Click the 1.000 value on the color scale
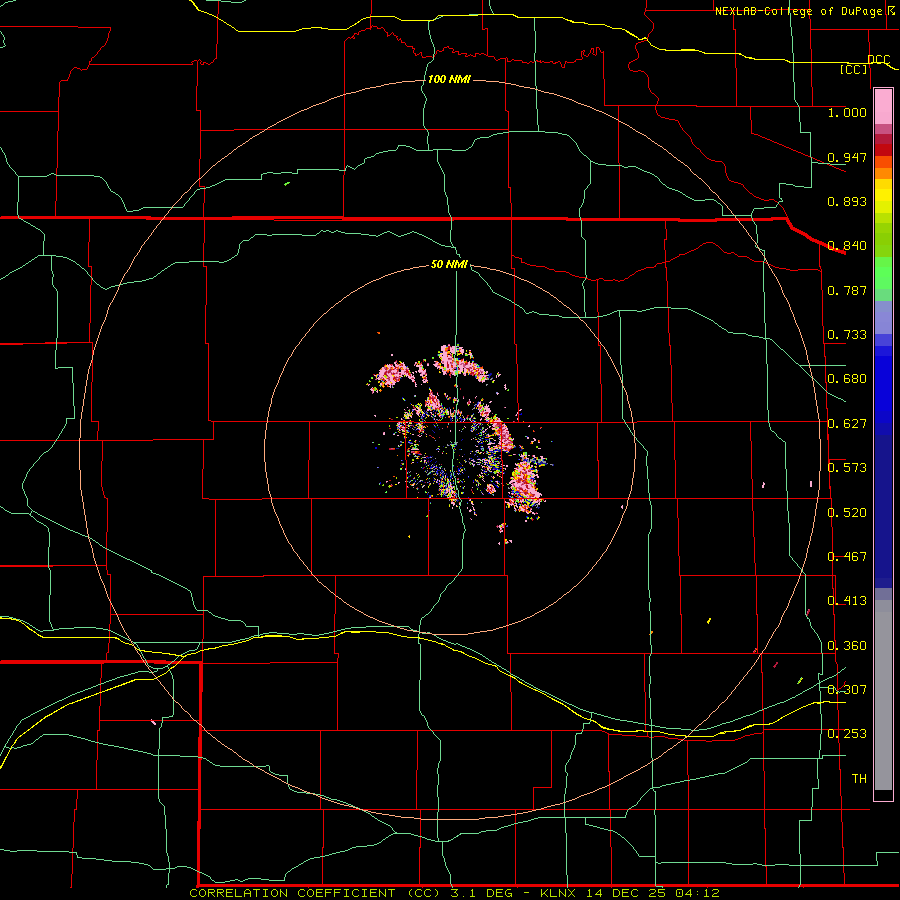 (x=847, y=112)
